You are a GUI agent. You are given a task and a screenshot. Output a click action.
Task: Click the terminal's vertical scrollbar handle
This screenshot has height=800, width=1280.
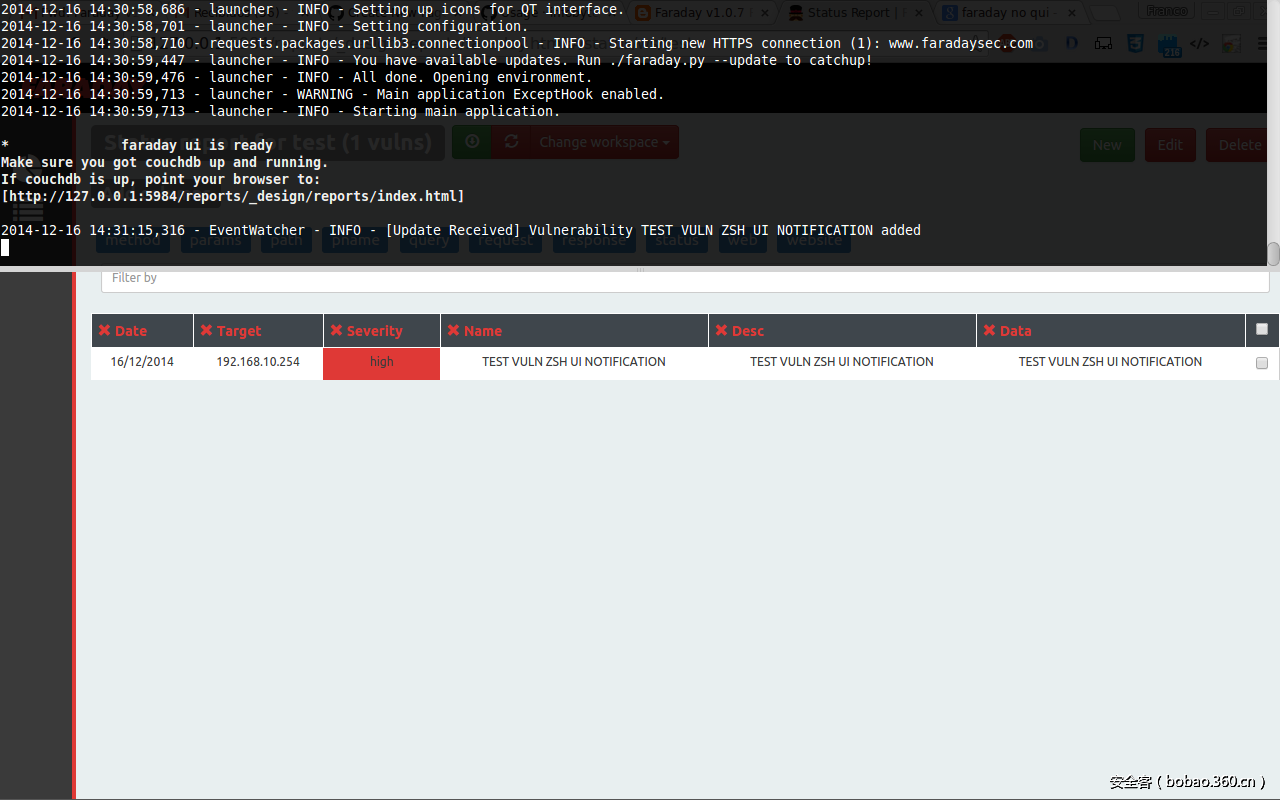1273,254
